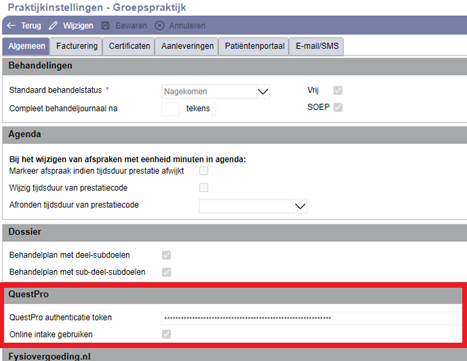
Task: Toggle Behandelplan met sub-deel-subdoelen checkbox
Action: tap(166, 272)
